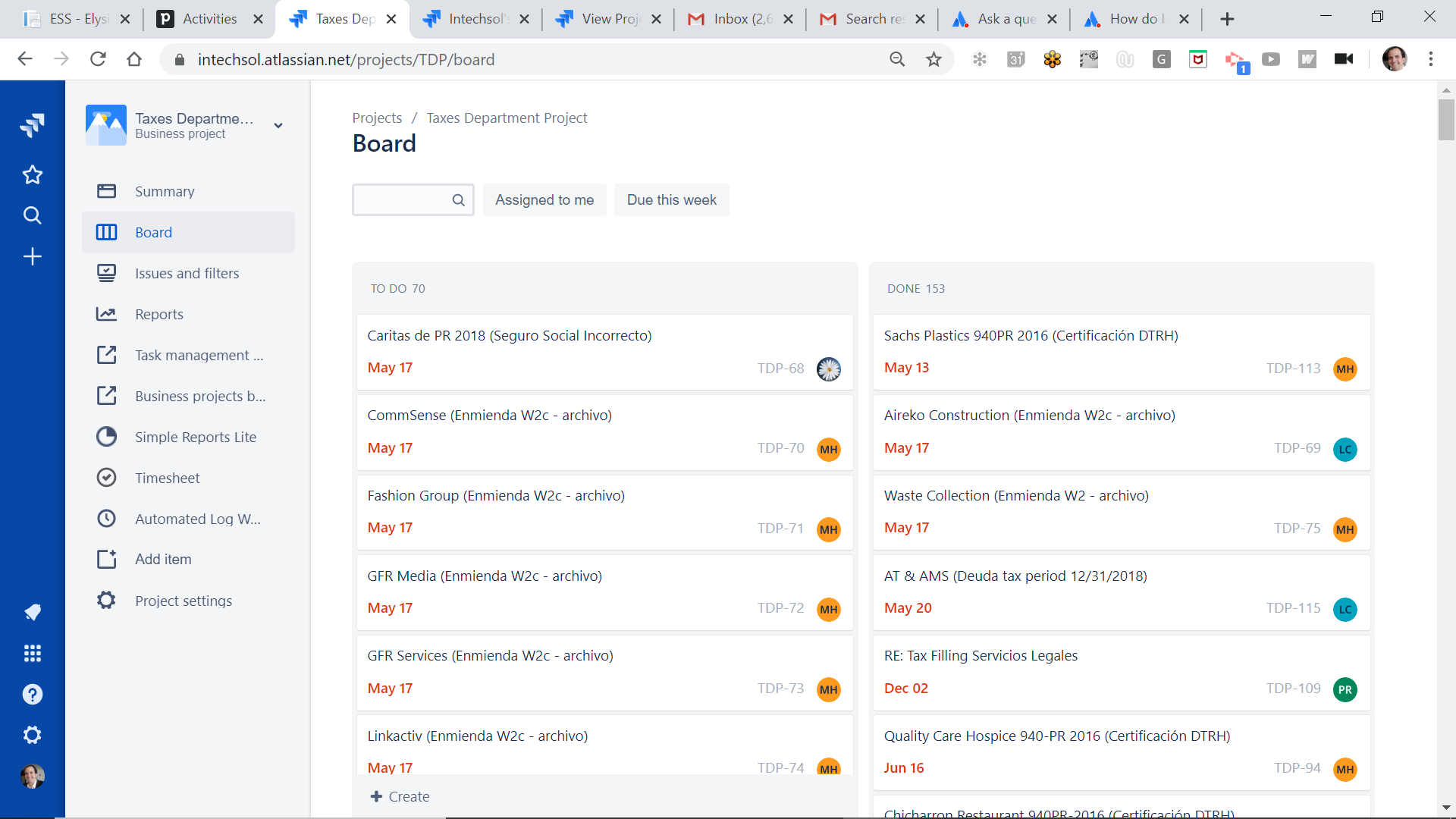Reload the page with refresh icon
This screenshot has height=819, width=1456.
click(x=98, y=59)
